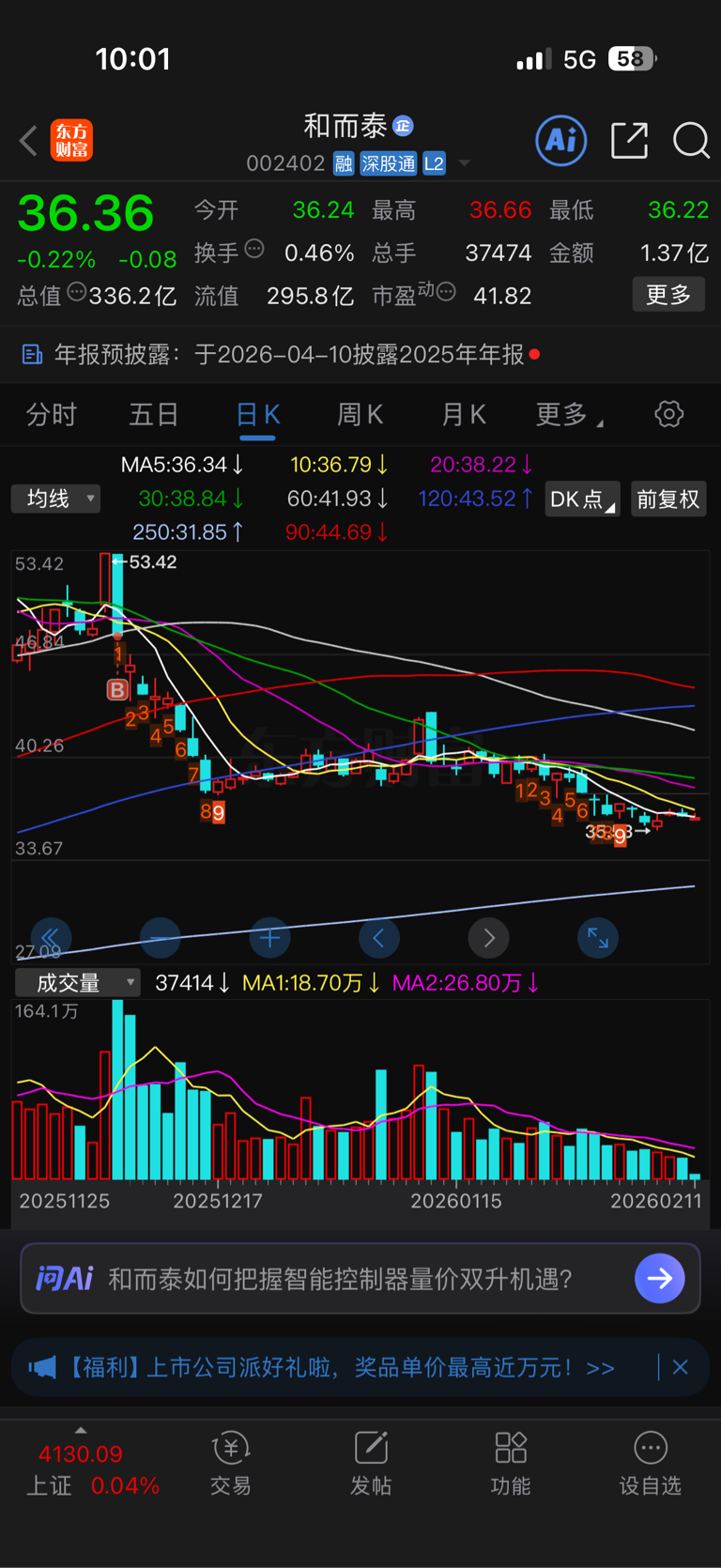Switch to 周K tab
This screenshot has height=1568, width=721.
click(360, 414)
